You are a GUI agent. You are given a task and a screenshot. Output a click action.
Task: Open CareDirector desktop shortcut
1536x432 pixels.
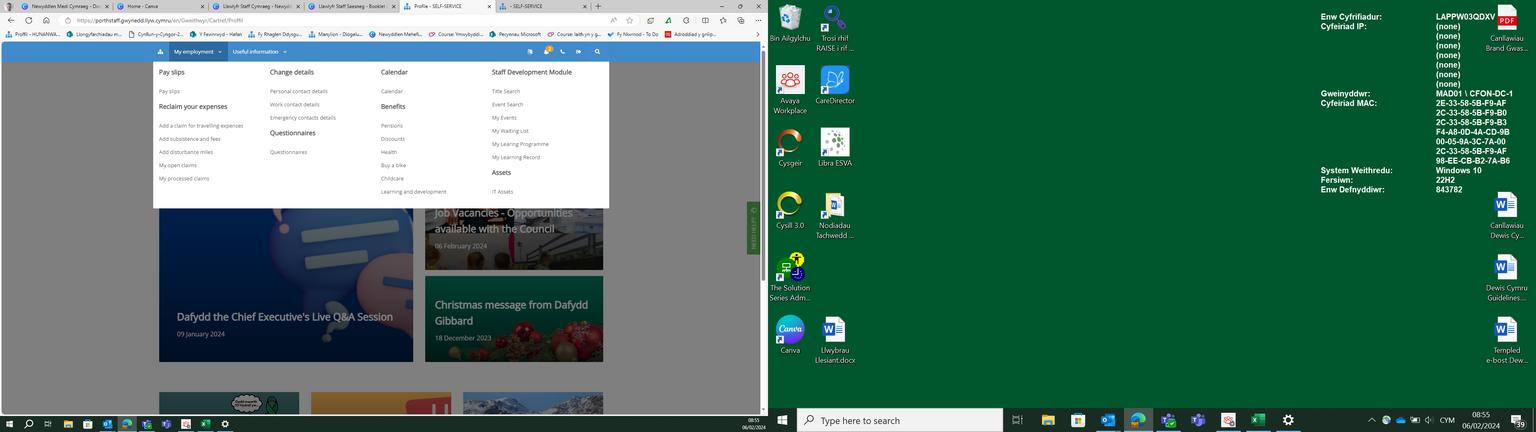coord(835,86)
